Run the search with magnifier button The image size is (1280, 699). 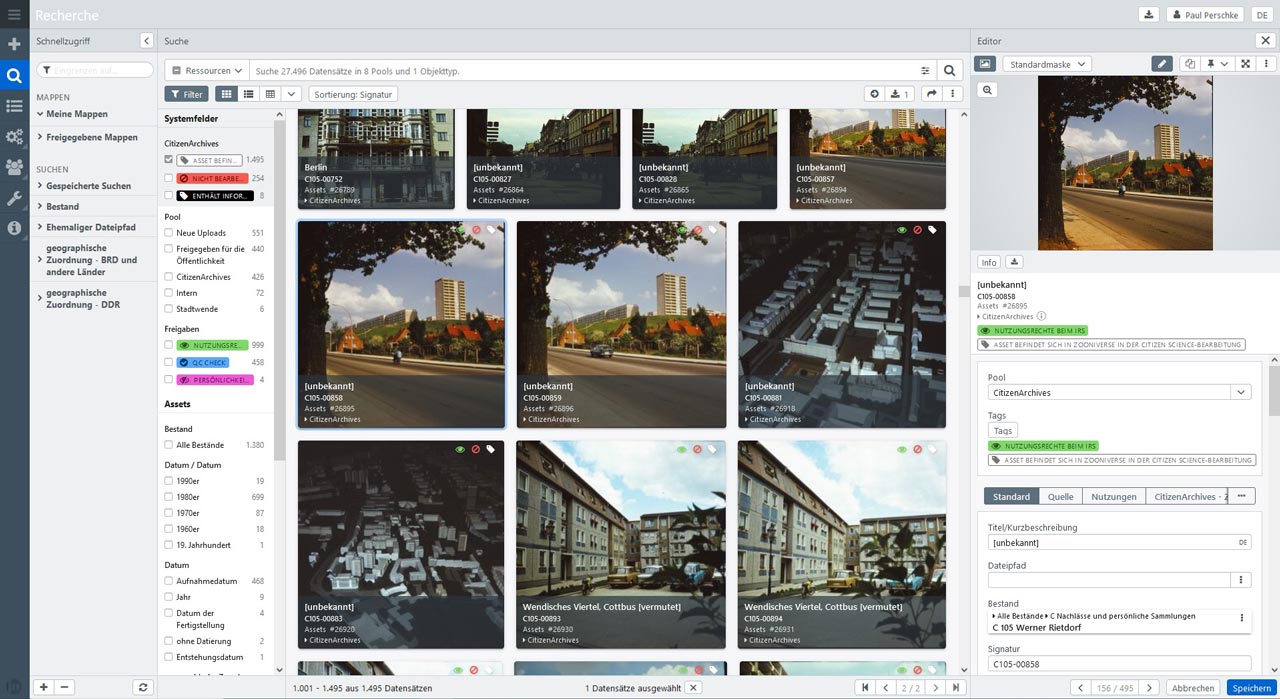pos(951,71)
